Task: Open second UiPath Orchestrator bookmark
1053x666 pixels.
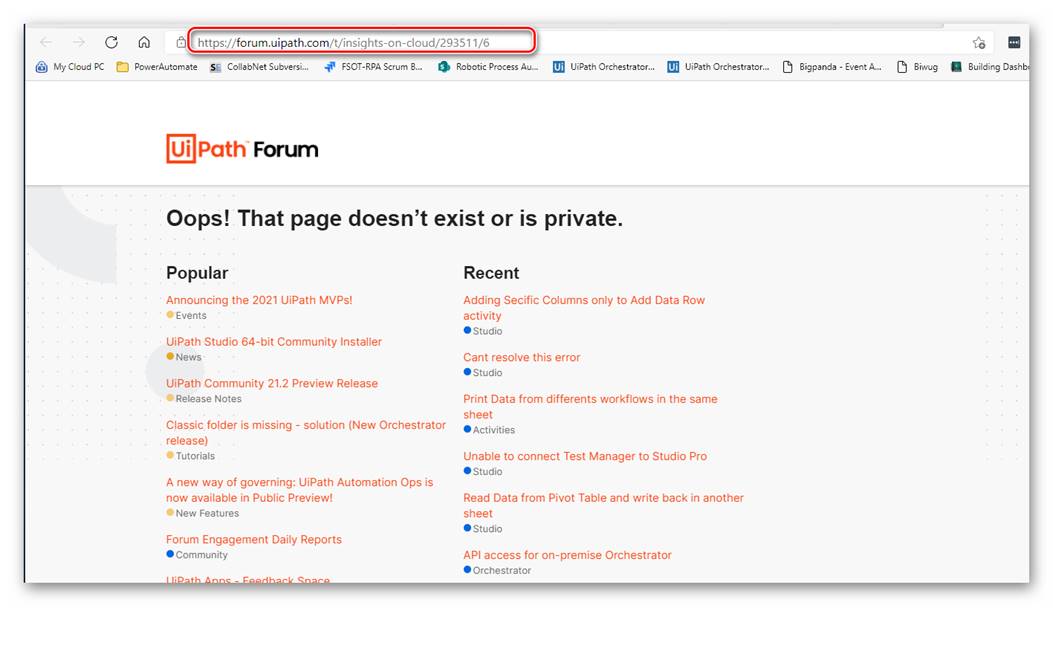Action: [x=718, y=66]
